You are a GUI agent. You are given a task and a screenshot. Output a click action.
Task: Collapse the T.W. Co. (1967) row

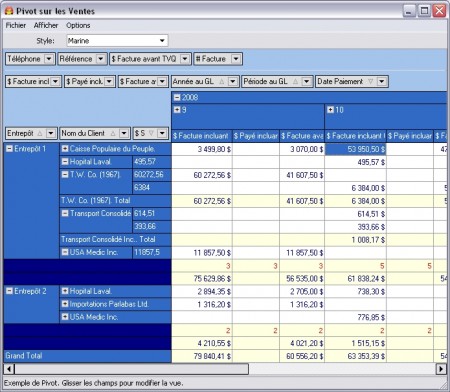(x=65, y=175)
